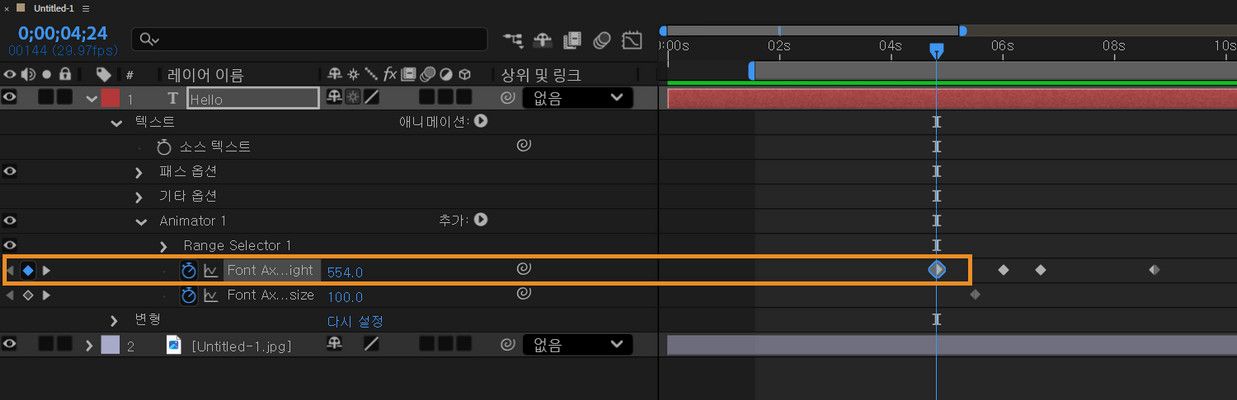Click the 554.0 Font Ax...ight value
1237x400 pixels.
tap(345, 272)
